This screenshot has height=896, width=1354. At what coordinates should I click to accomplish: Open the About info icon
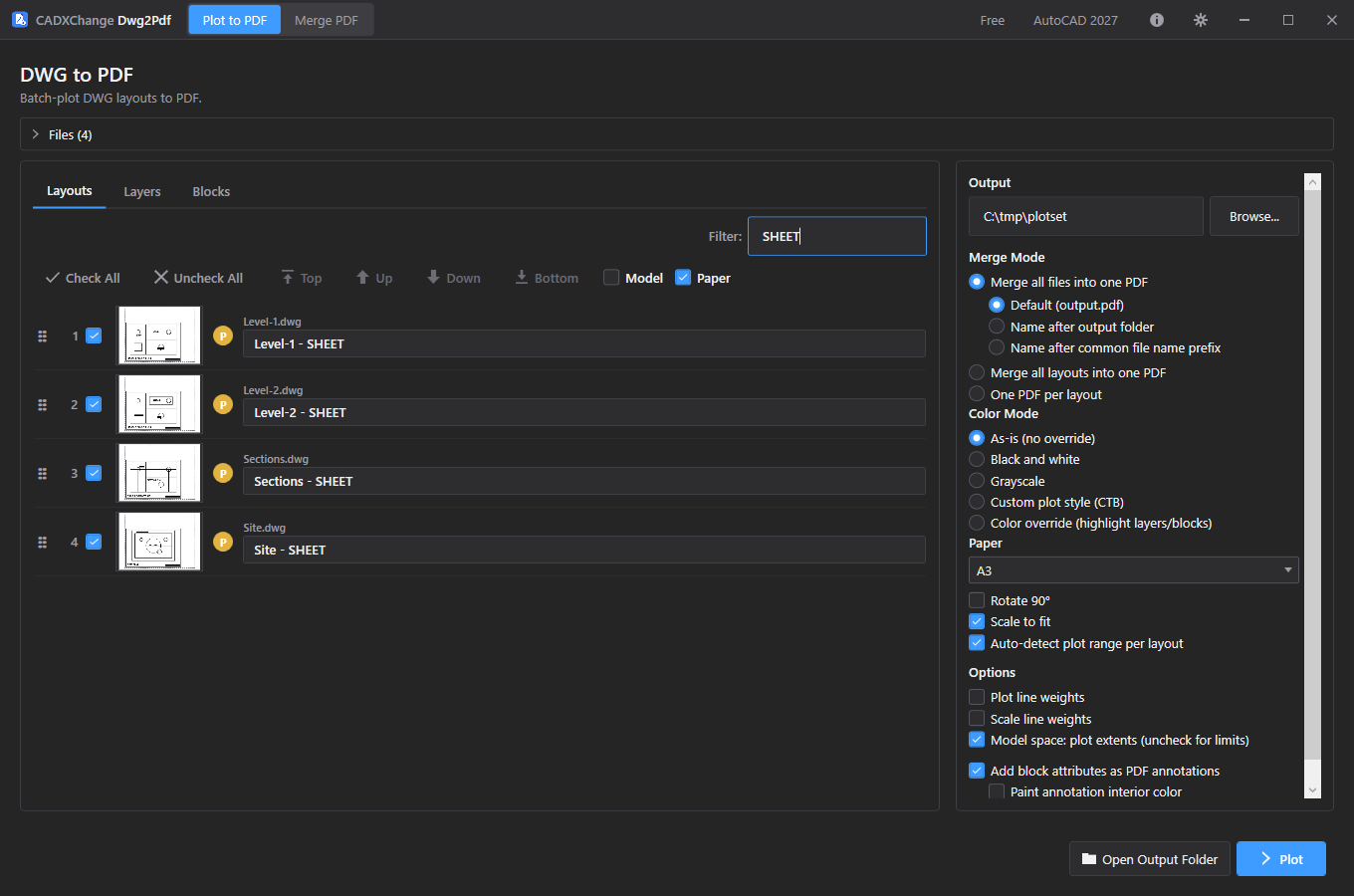[x=1157, y=20]
